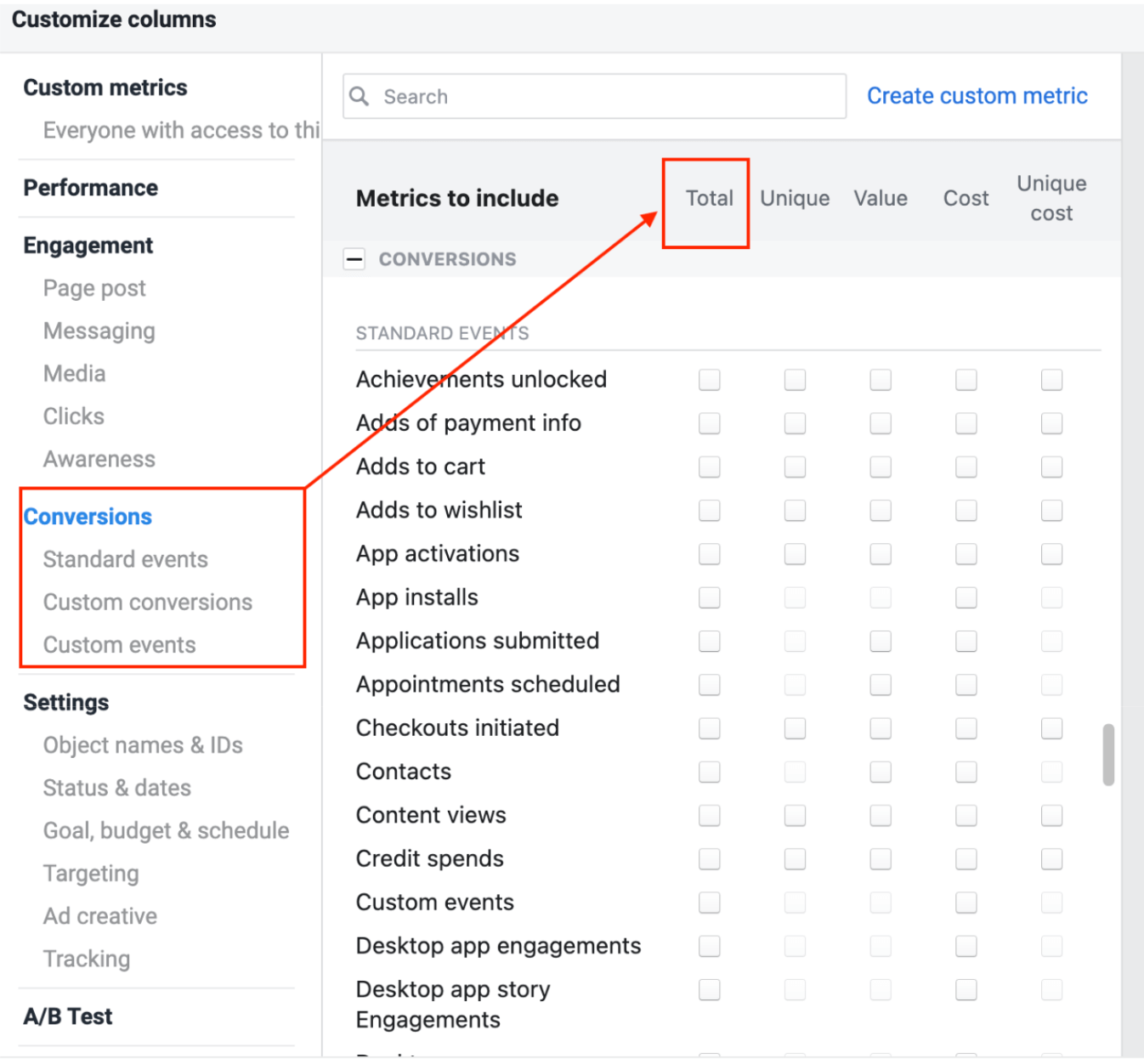1144x1064 pixels.
Task: Check Unique for Achievements unlocked
Action: (x=795, y=380)
